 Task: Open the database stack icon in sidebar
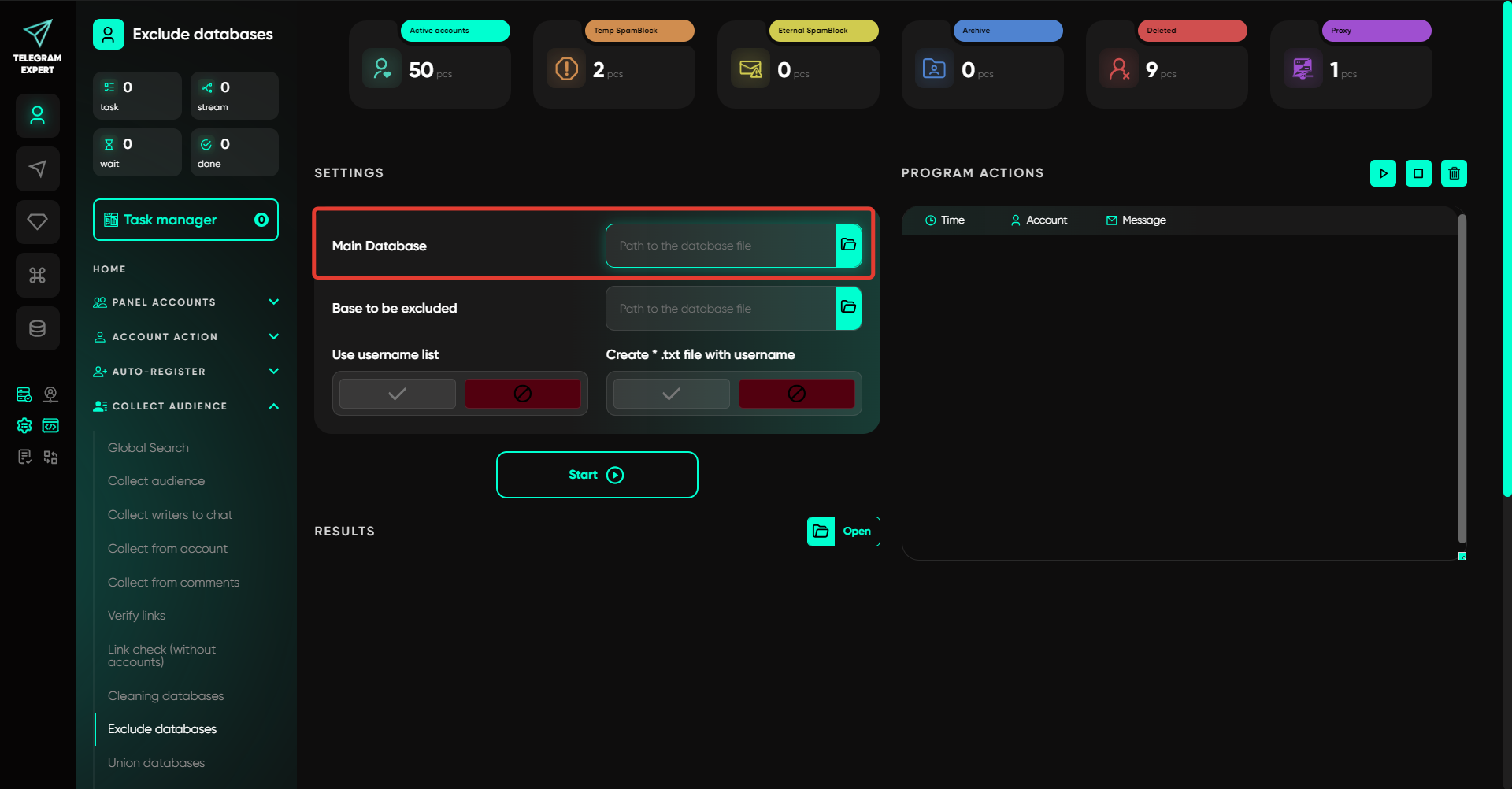[x=37, y=328]
